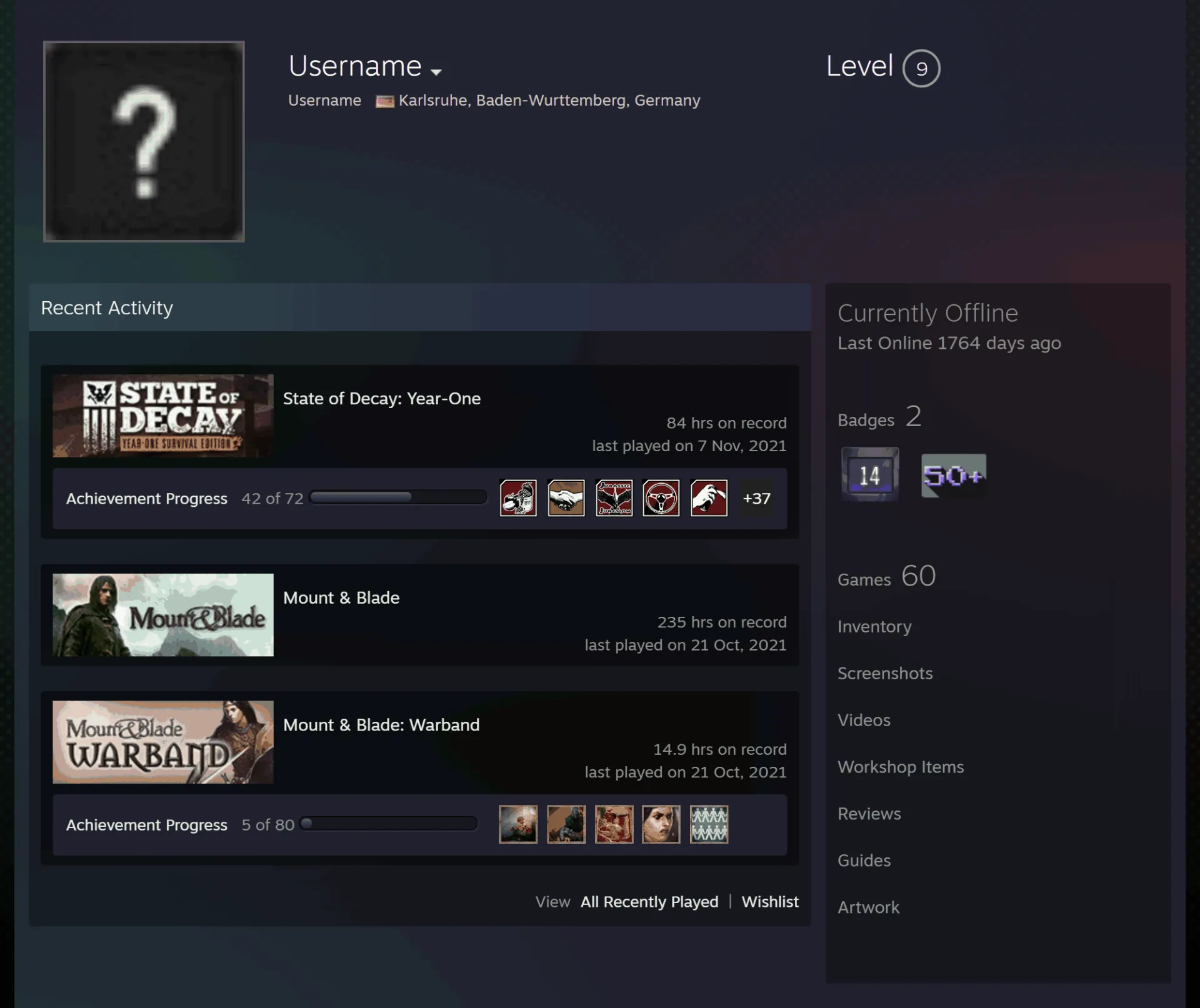Screen dimensions: 1200x1008
Task: Go to Workshop Items
Action: (x=901, y=767)
